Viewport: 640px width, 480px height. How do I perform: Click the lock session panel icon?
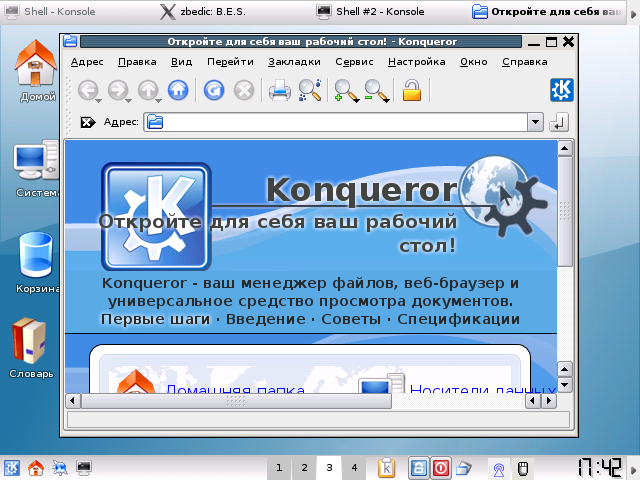click(x=418, y=468)
